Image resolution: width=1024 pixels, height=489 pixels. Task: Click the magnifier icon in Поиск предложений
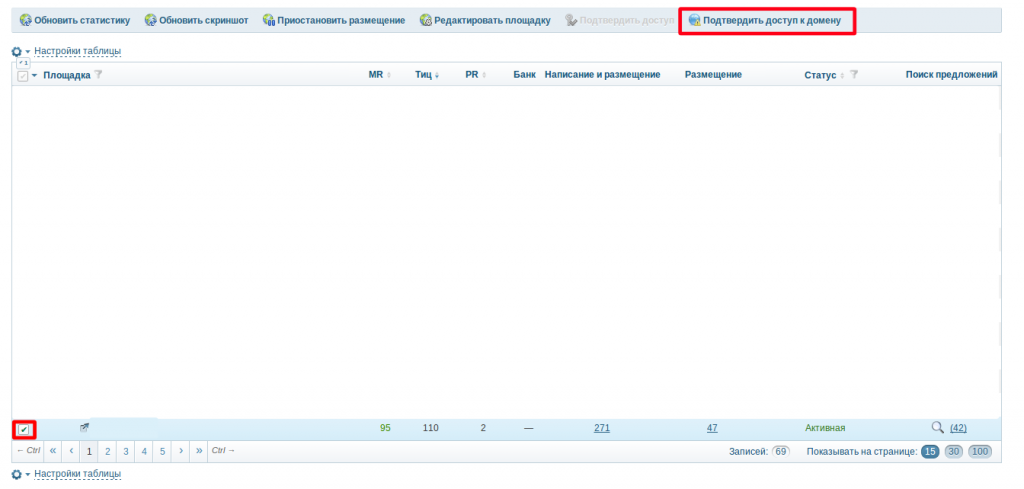tap(937, 428)
